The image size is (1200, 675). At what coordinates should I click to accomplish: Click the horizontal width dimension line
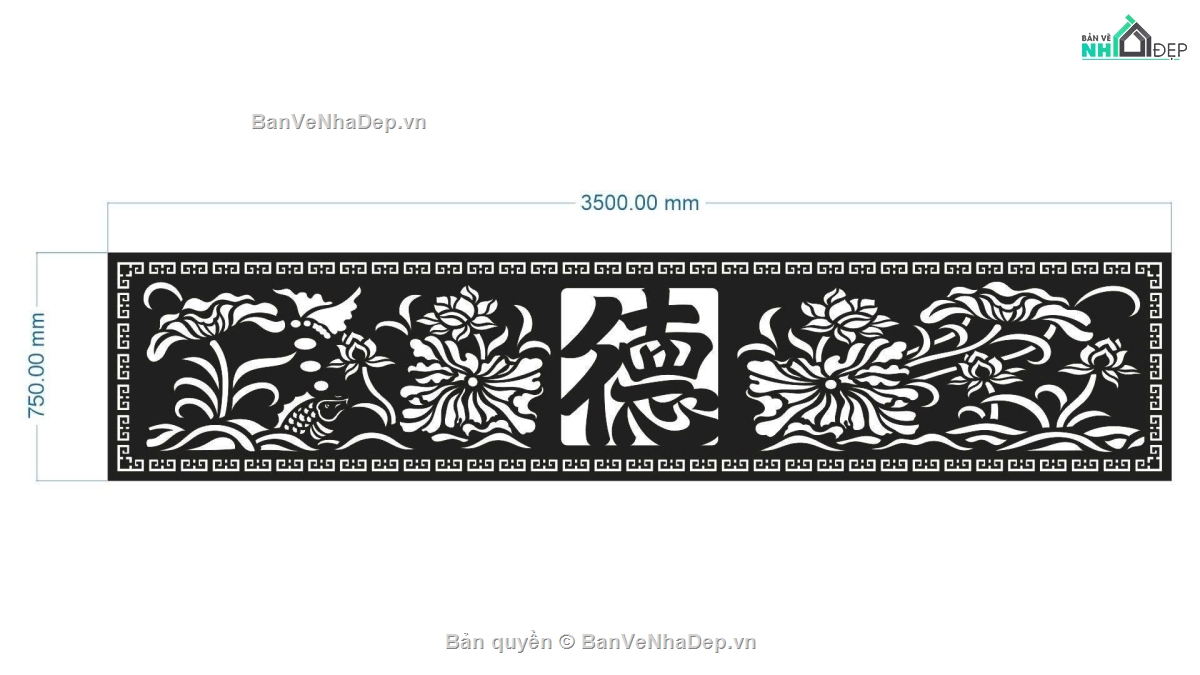(x=640, y=203)
